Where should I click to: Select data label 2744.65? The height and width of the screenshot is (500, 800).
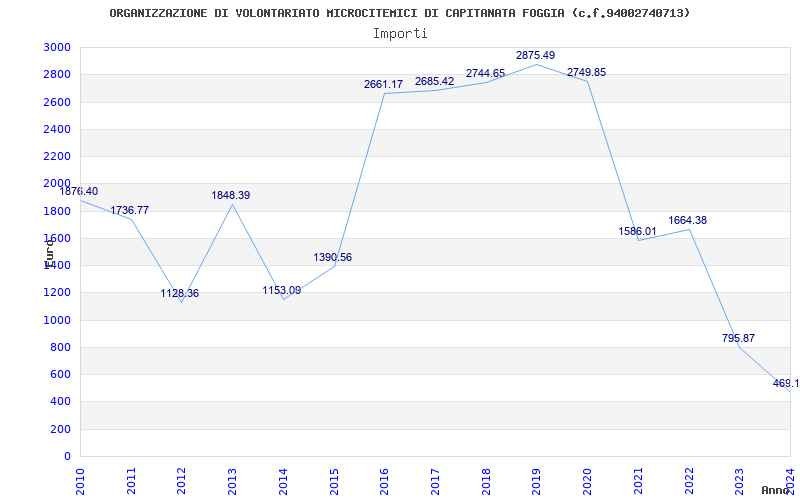485,73
